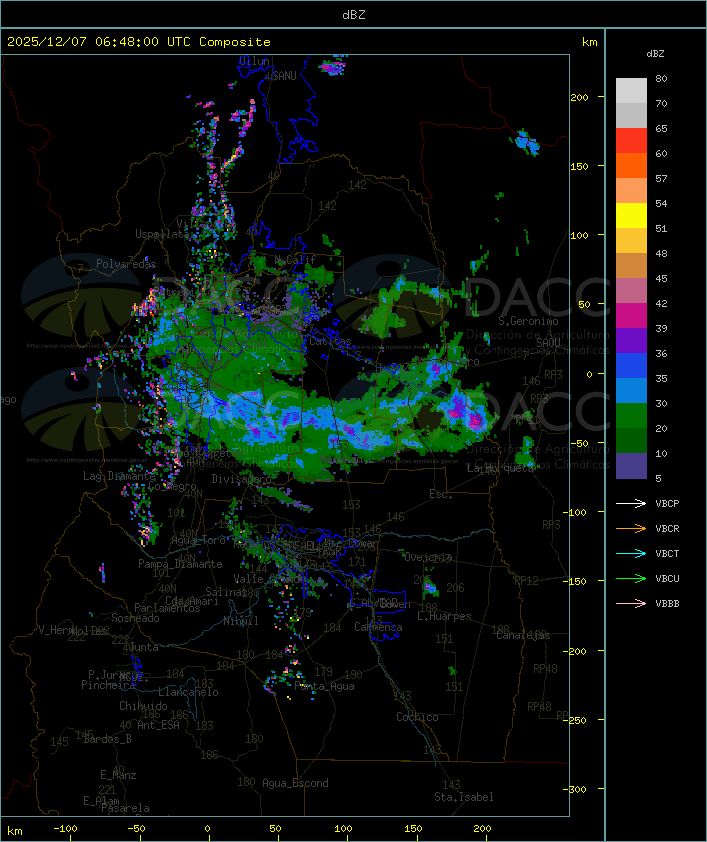Click the Lag.Diamante map label
707x842 pixels.
click(119, 476)
